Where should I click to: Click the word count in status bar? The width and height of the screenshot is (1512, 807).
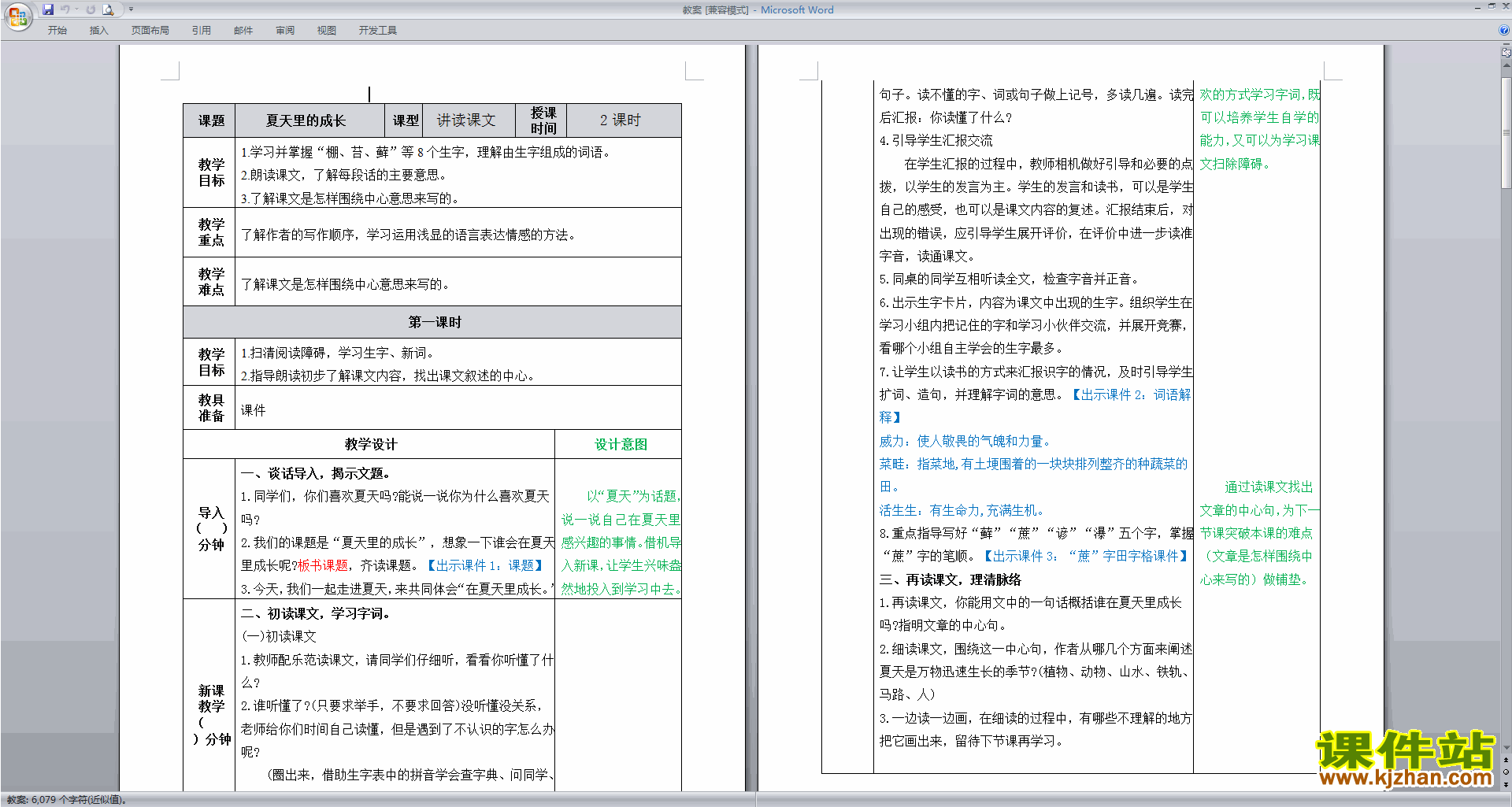[66, 799]
